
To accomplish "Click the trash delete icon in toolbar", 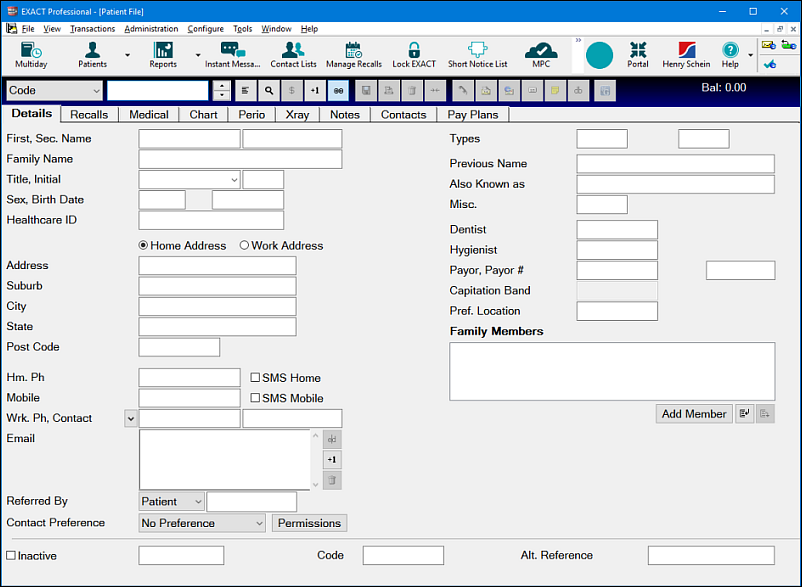I will click(x=412, y=91).
